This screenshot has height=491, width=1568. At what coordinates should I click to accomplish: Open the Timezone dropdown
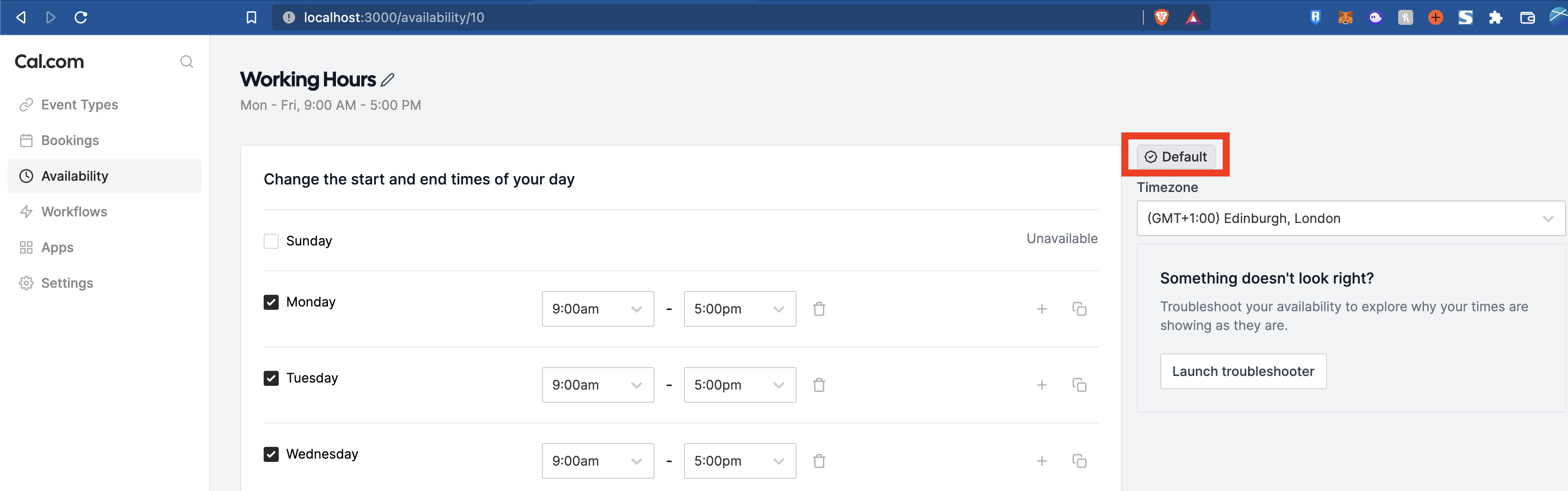[1350, 218]
